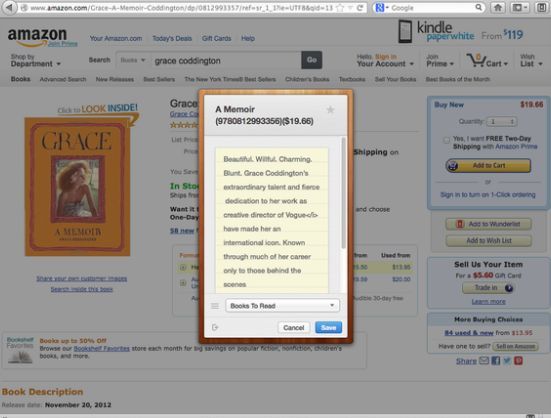Viewport: 551px width, 418px height.
Task: Expand the Your Account menu
Action: [385, 60]
